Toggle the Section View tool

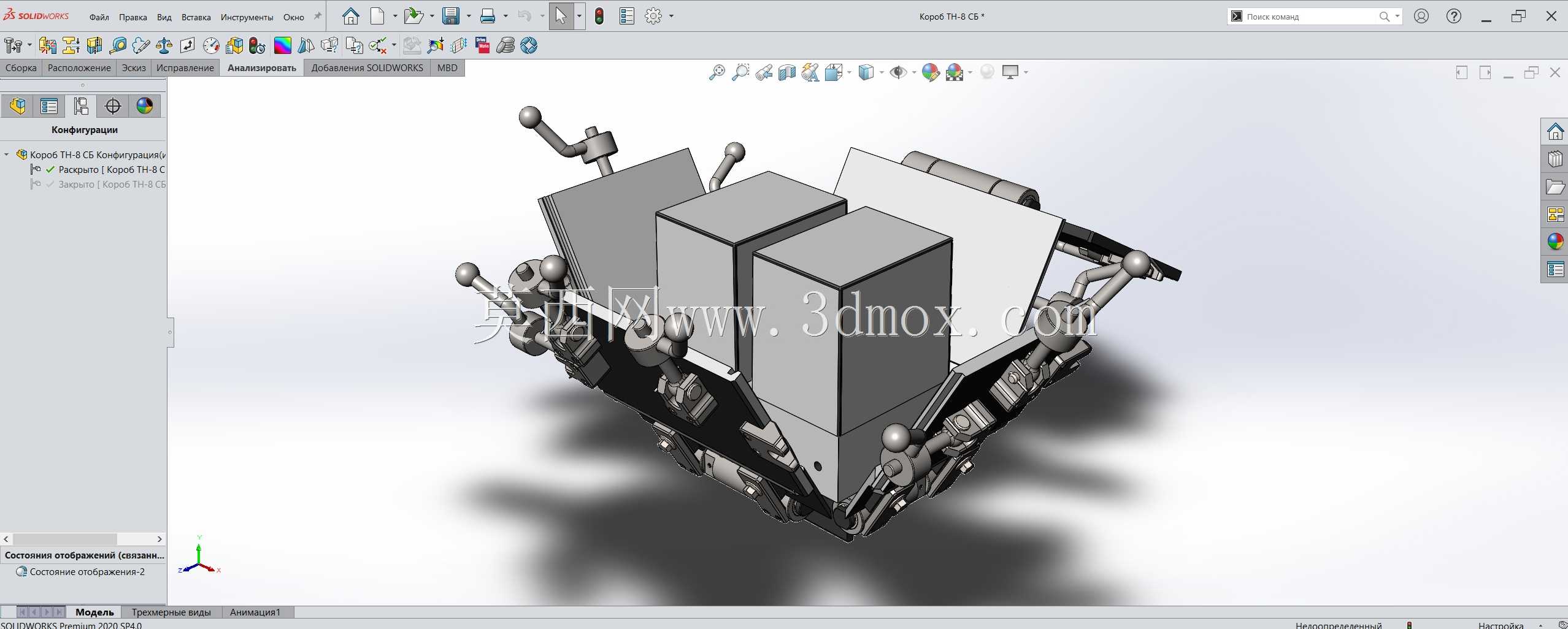[x=786, y=72]
